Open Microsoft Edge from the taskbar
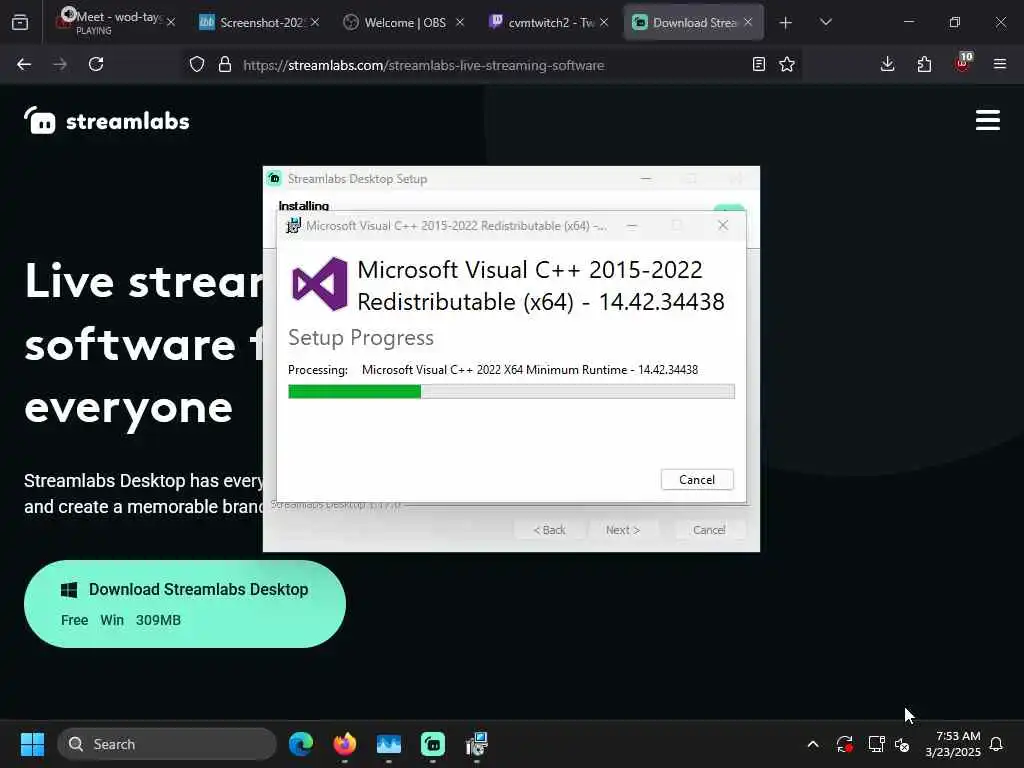 point(301,744)
